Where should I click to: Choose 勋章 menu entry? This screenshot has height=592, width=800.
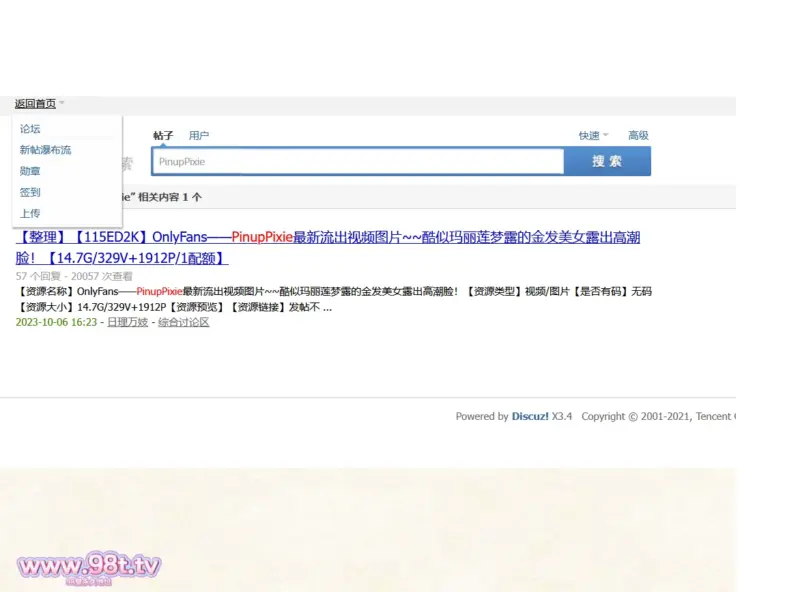point(30,171)
